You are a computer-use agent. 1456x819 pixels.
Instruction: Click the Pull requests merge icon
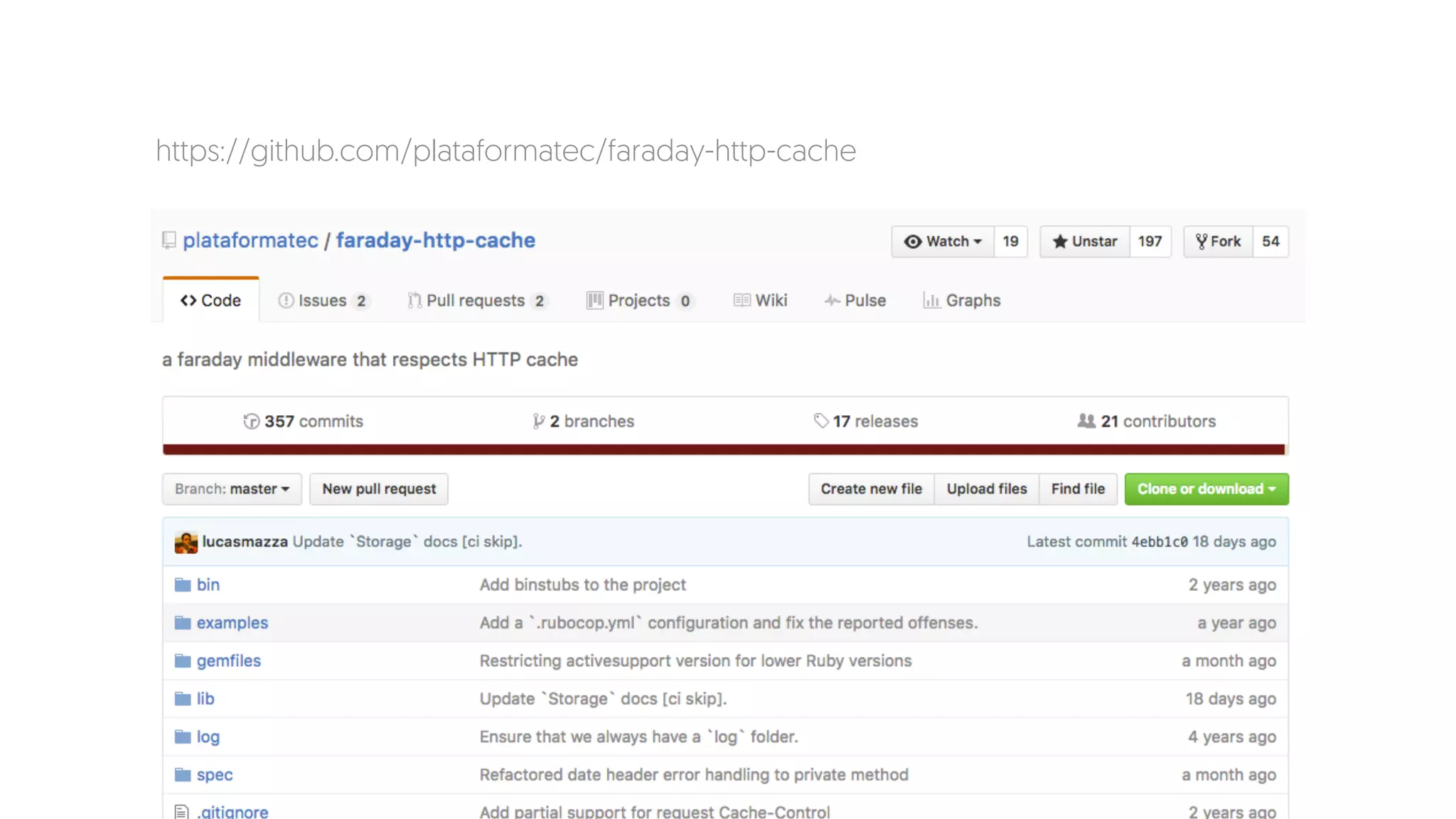coord(414,301)
